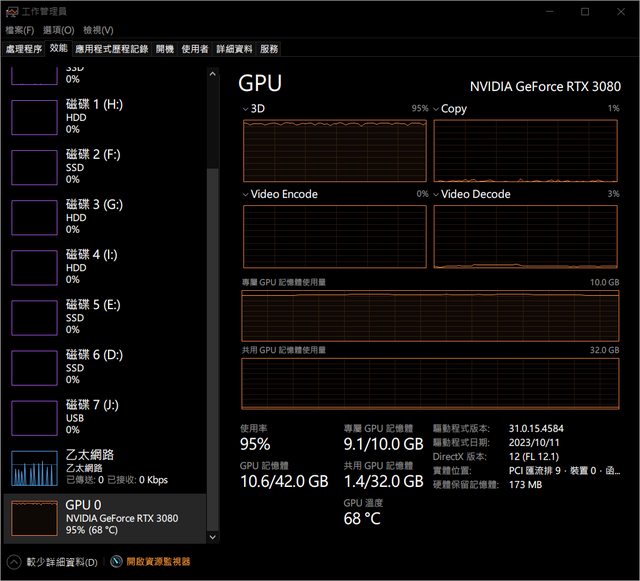Open the 檔案(F) menu

point(20,30)
